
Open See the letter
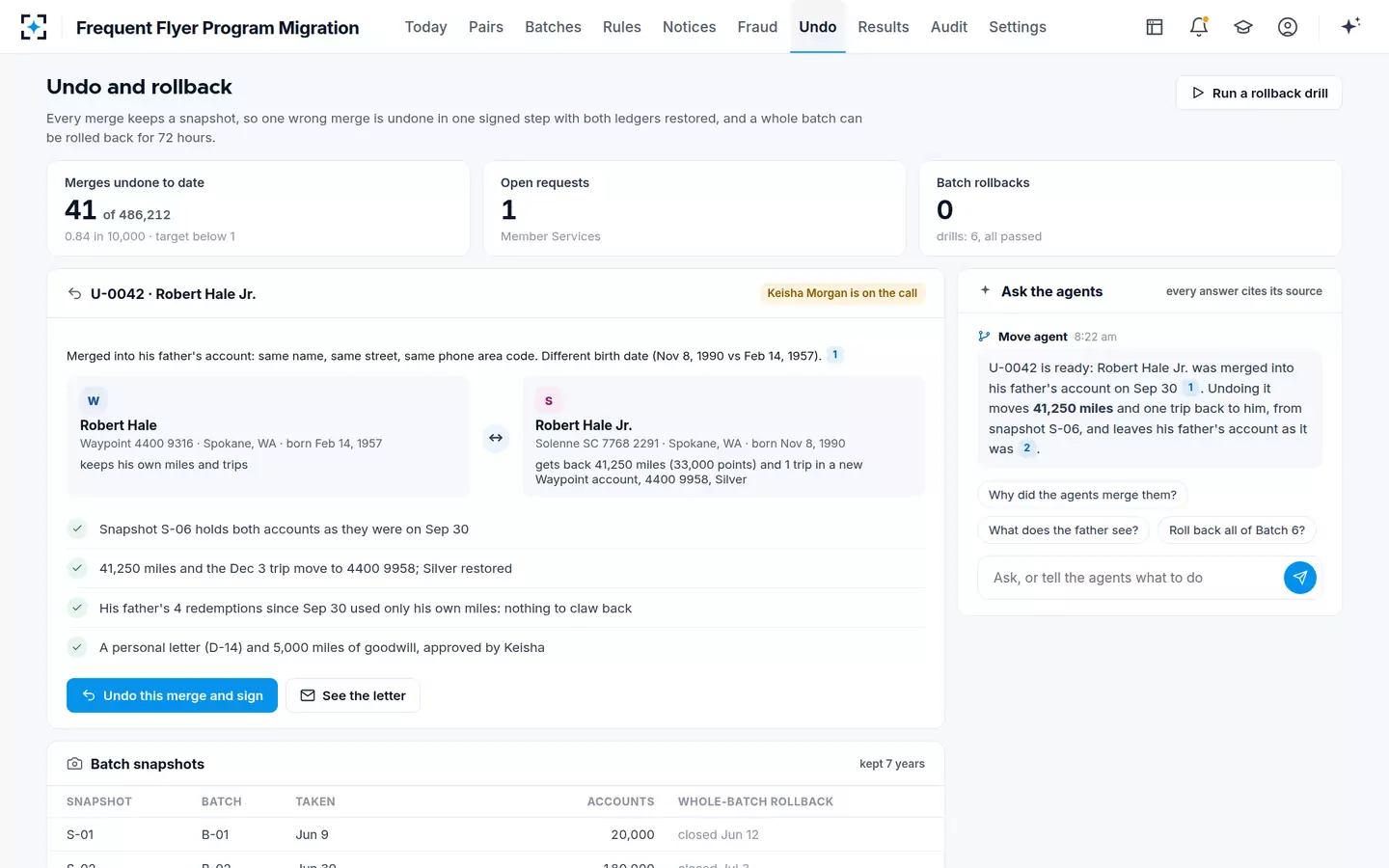coord(353,695)
